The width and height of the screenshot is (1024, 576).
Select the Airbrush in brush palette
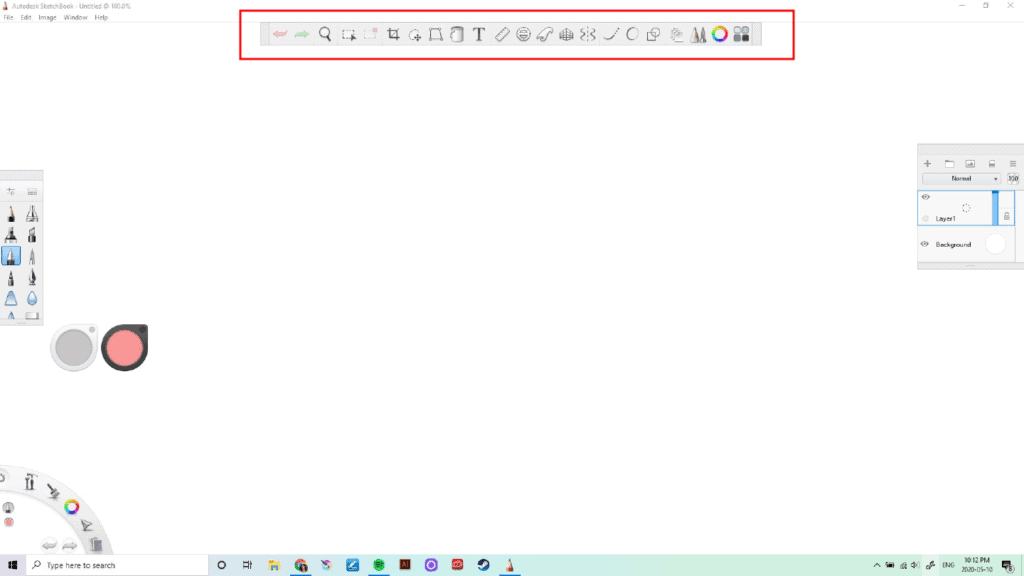32,214
